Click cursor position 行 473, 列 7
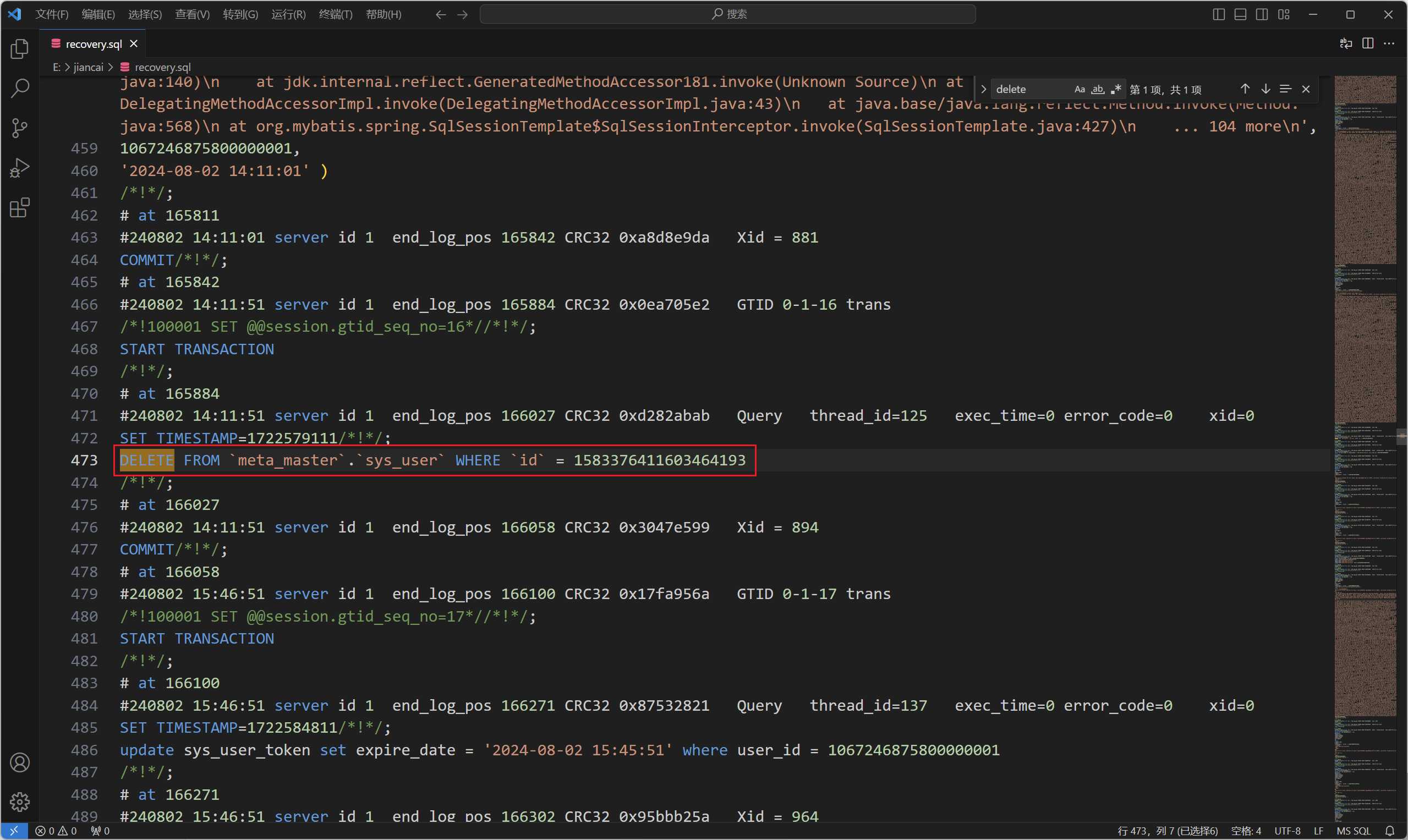Image resolution: width=1408 pixels, height=840 pixels. pos(1168,831)
